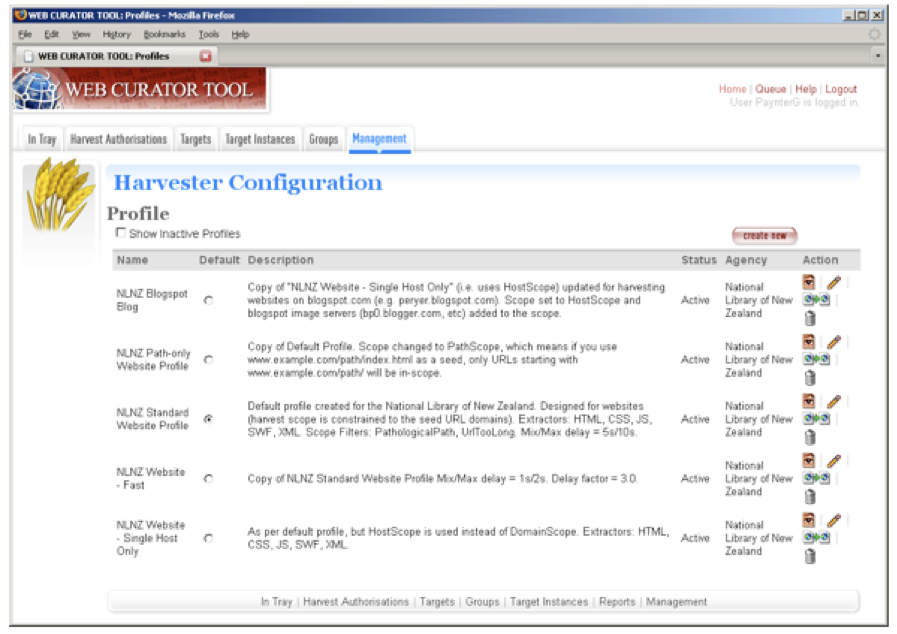
Task: Switch to the Targets tab
Action: click(195, 140)
